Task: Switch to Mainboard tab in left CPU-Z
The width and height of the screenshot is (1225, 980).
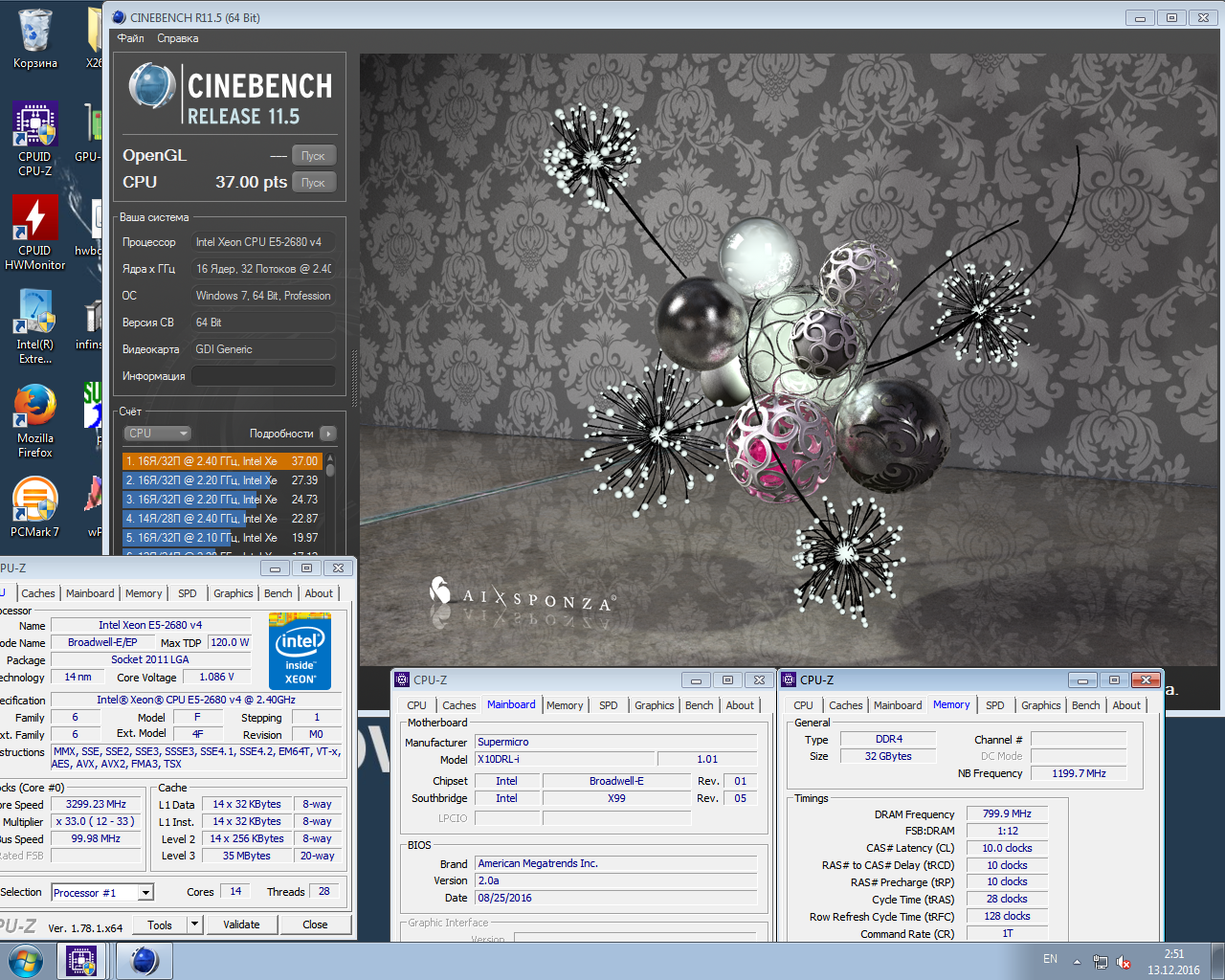Action: (90, 593)
